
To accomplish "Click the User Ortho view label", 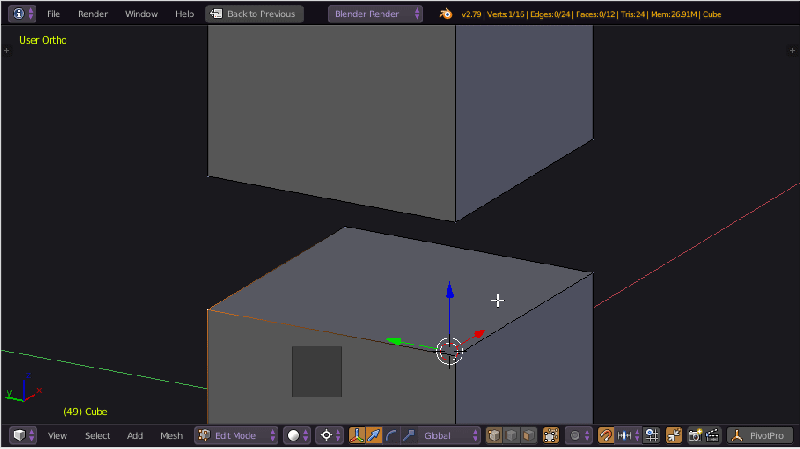I will [x=43, y=40].
